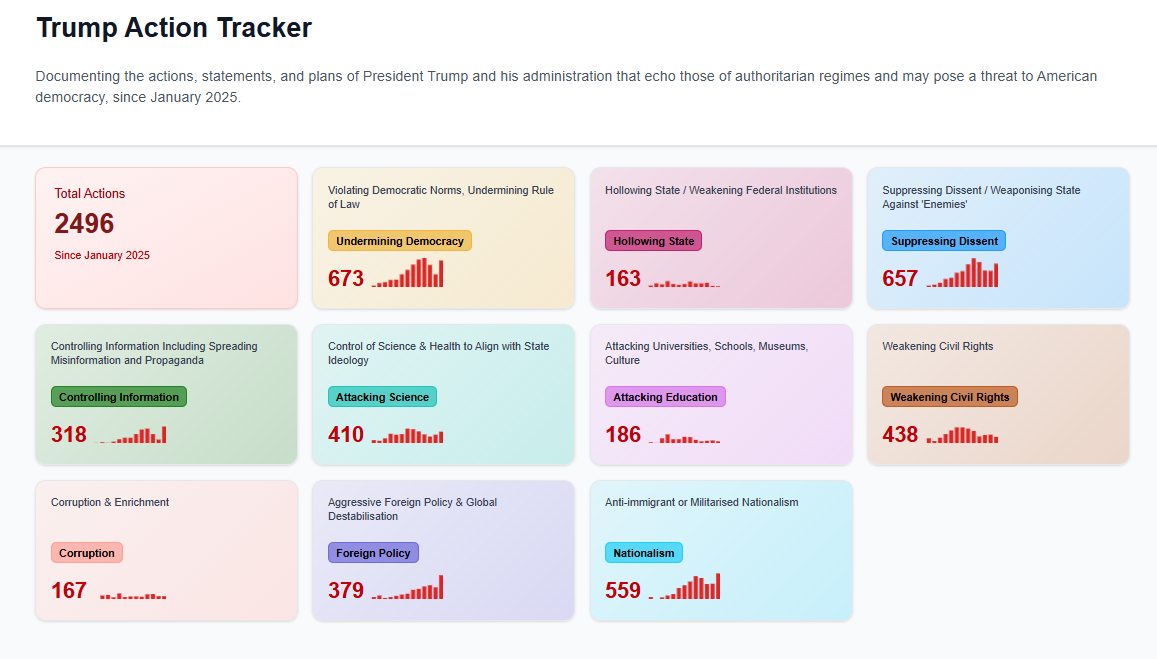This screenshot has height=659, width=1157.
Task: Click the Nationalism badge
Action: [x=643, y=553]
